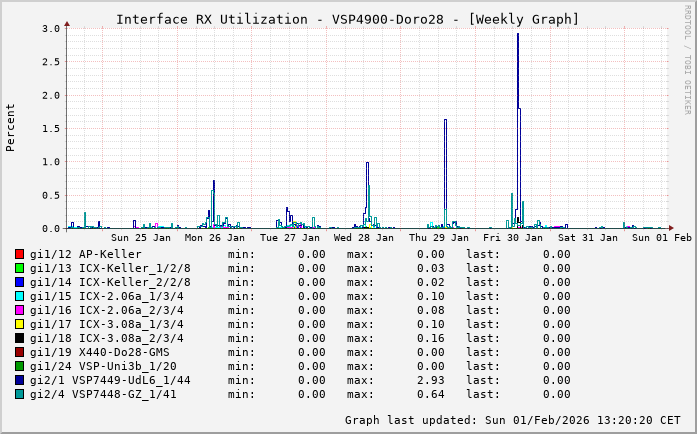Click the red swatch for gi1/12 AP-Keller
This screenshot has width=697, height=434.
(x=20, y=254)
